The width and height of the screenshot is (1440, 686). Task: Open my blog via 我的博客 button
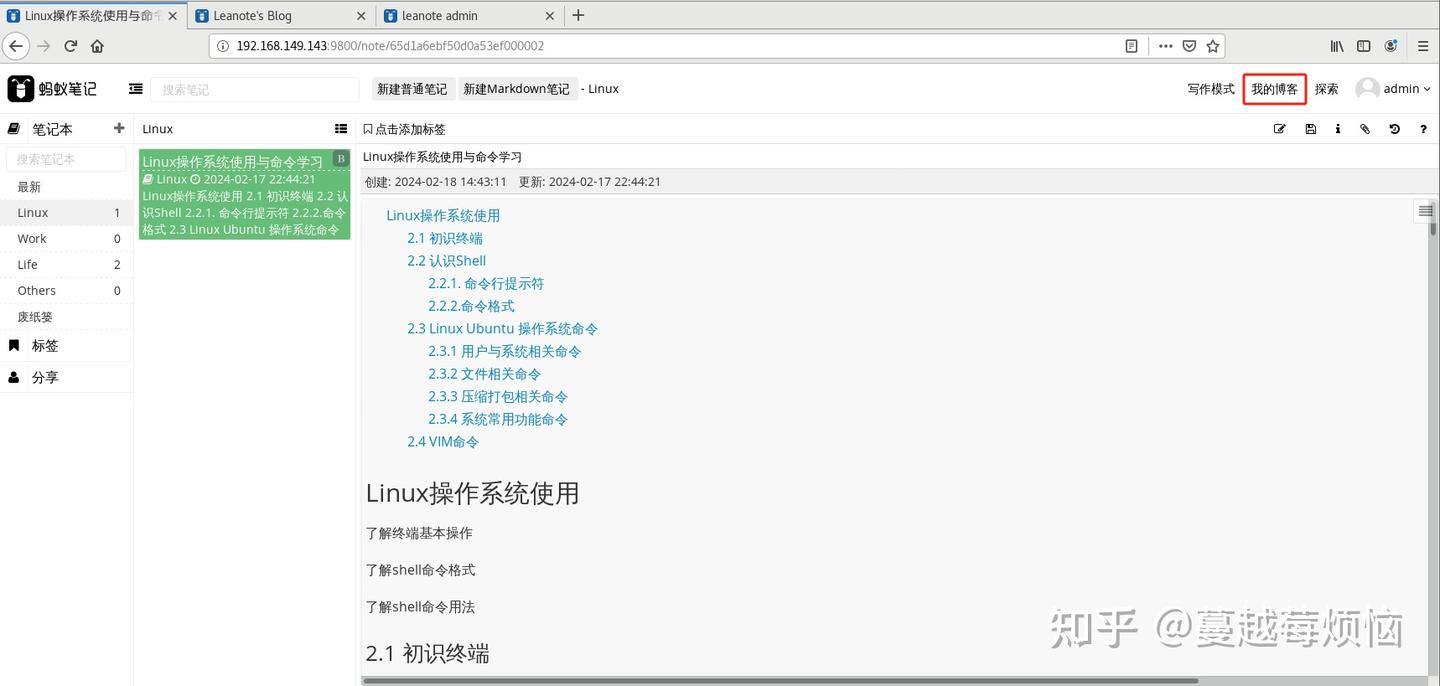[1274, 88]
